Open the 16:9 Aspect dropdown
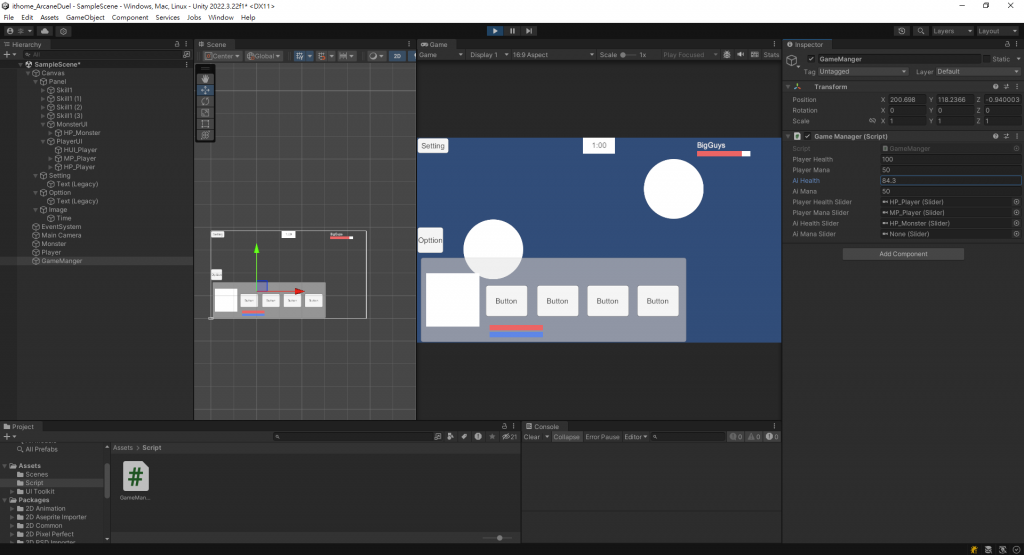This screenshot has height=555, width=1024. coord(553,55)
